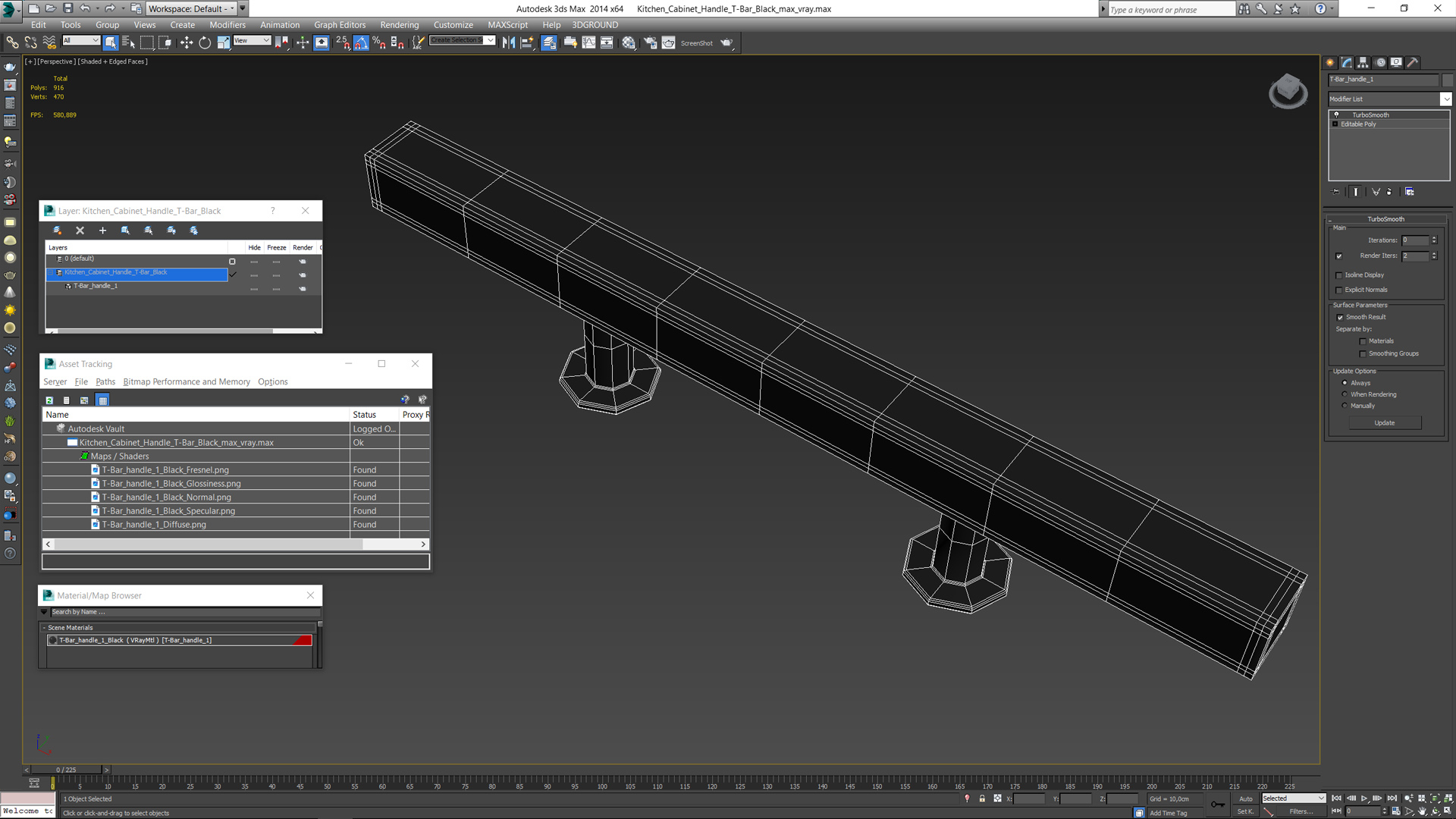Click the Update button in TurboSmooth
Screen dimensions: 1456x819
(x=1384, y=423)
